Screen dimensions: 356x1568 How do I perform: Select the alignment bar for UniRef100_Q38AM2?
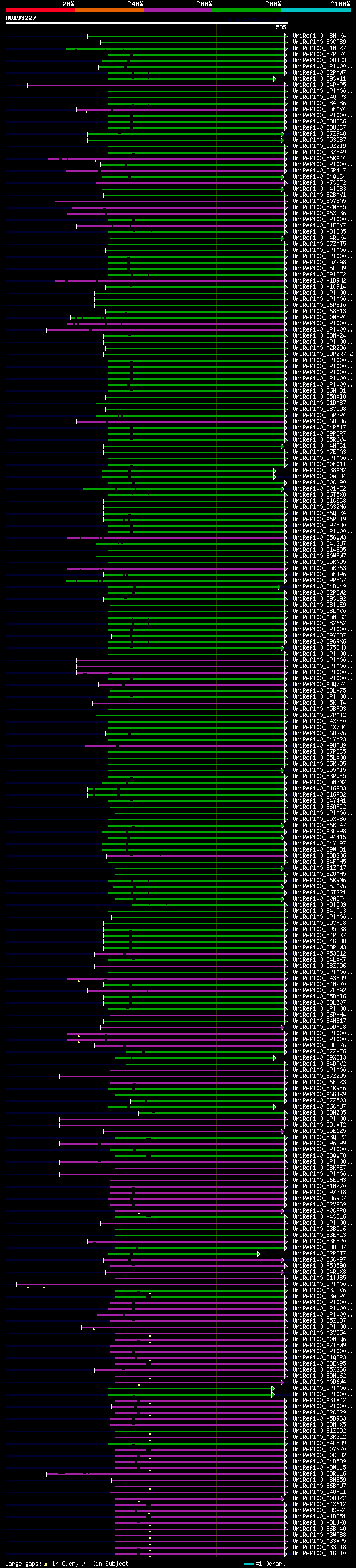tap(189, 471)
